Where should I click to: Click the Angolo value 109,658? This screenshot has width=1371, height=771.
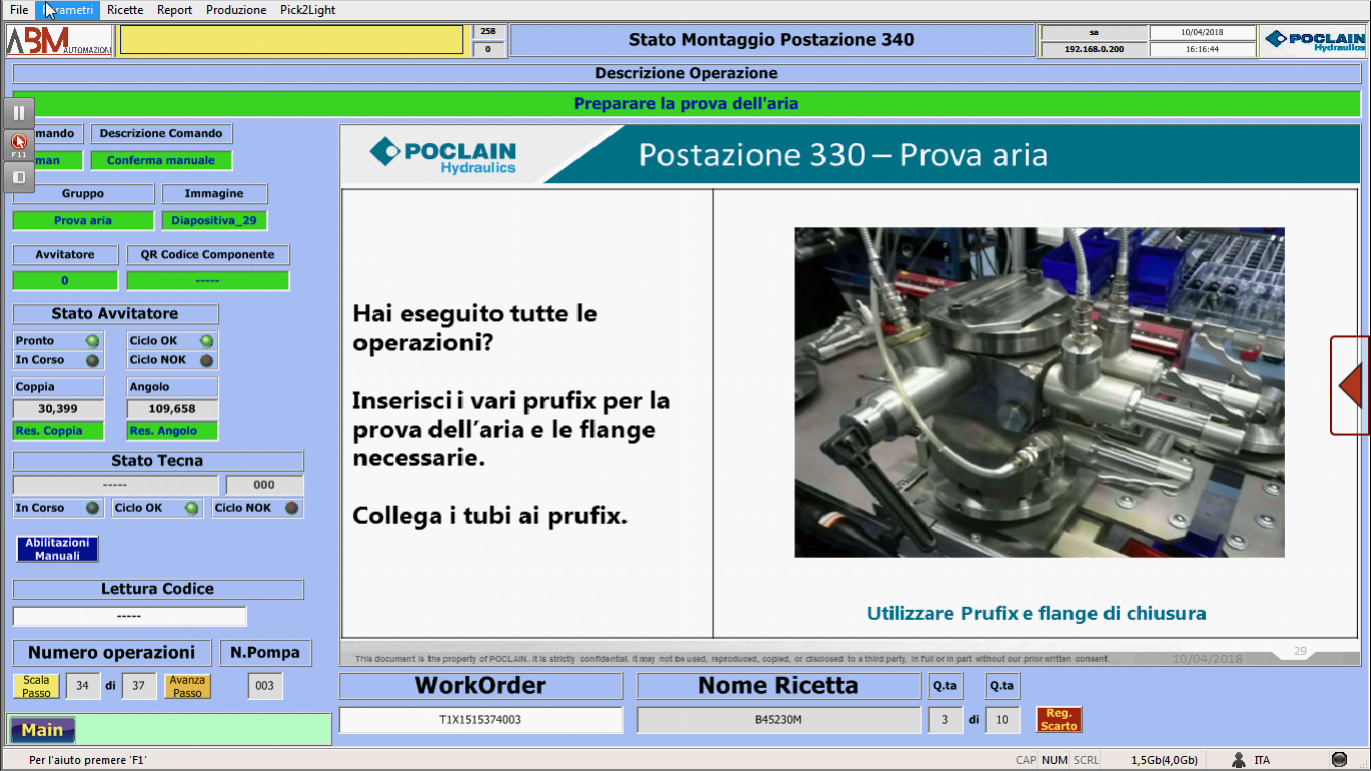click(172, 409)
